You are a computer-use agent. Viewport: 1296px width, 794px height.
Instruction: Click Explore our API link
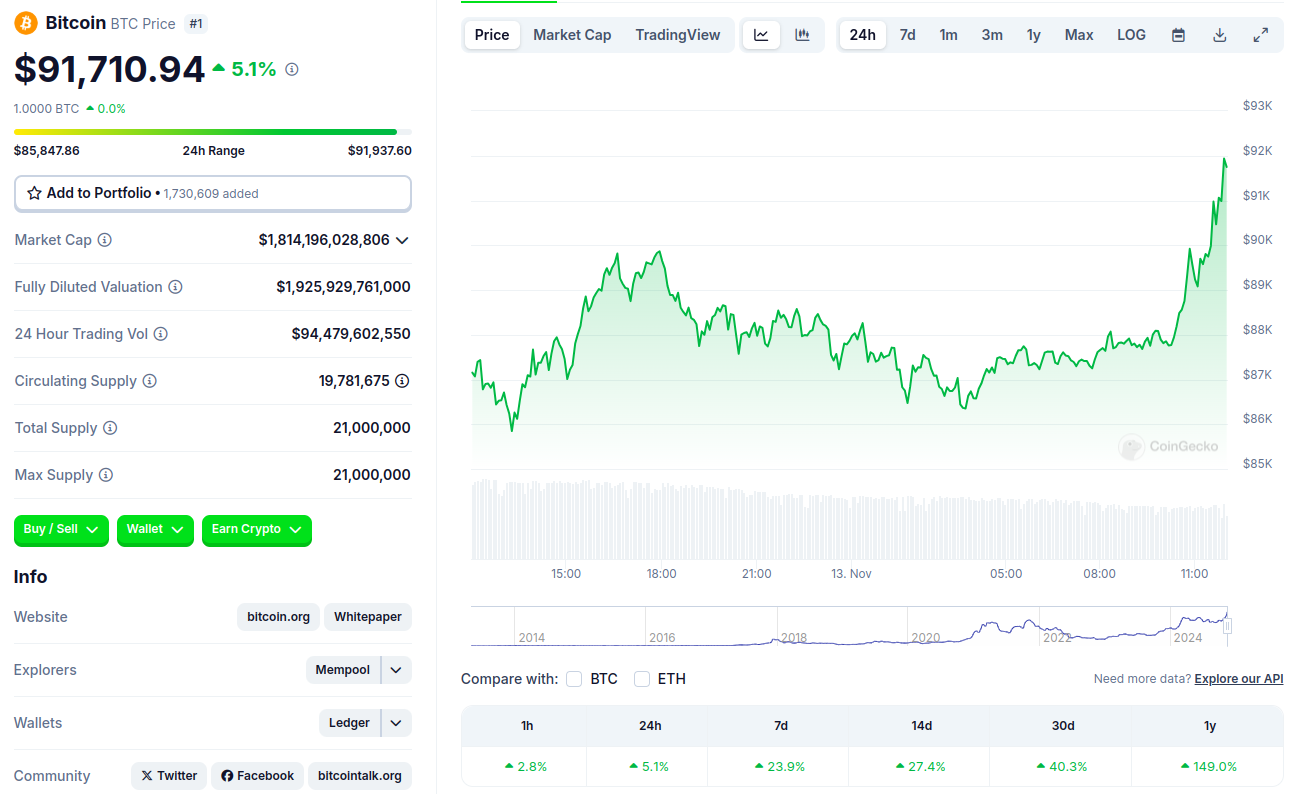[x=1239, y=679]
